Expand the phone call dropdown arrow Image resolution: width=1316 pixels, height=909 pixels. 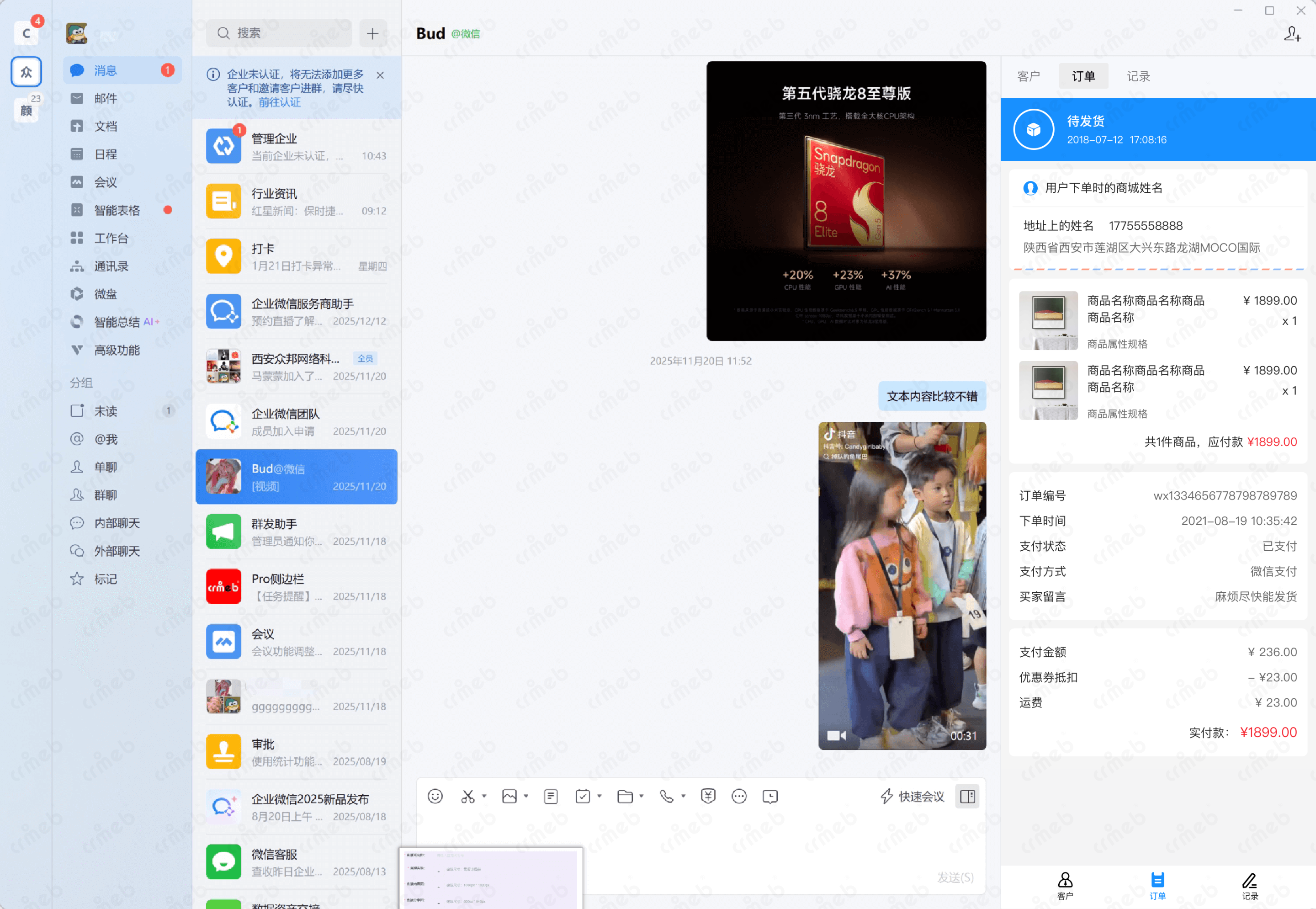tap(683, 796)
